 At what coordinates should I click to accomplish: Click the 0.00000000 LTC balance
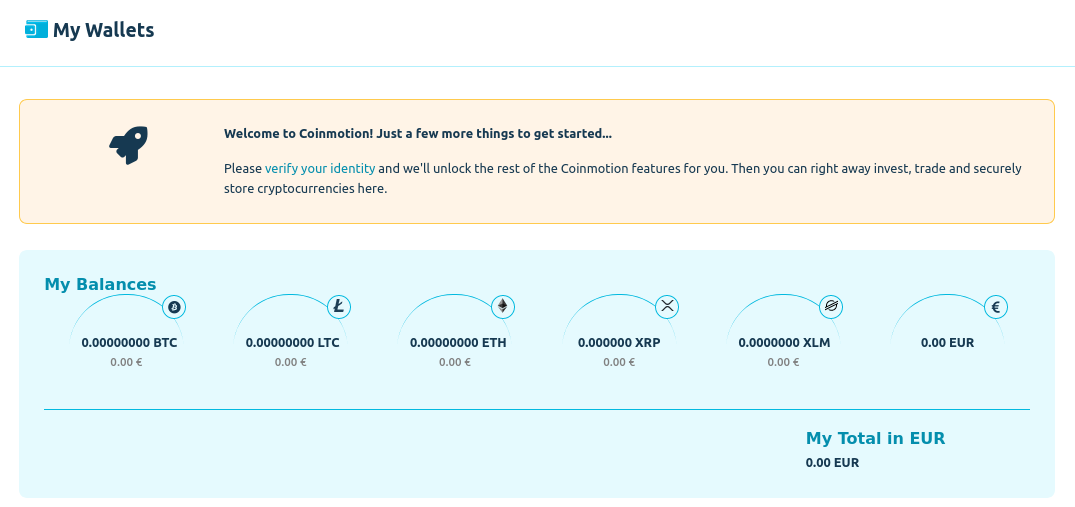tap(293, 343)
